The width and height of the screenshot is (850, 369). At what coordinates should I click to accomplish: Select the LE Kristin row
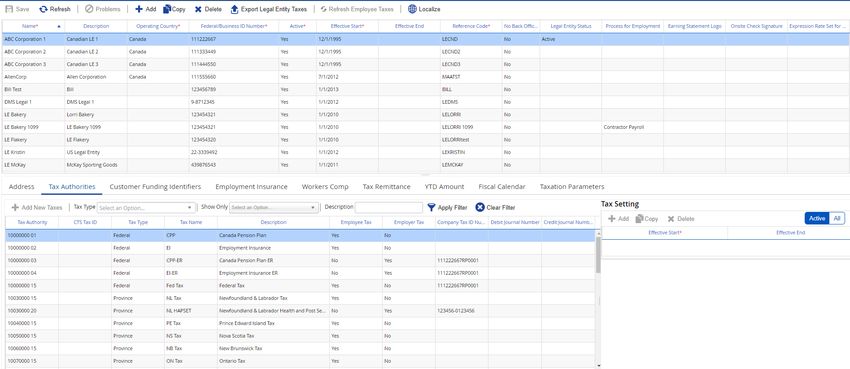point(425,152)
